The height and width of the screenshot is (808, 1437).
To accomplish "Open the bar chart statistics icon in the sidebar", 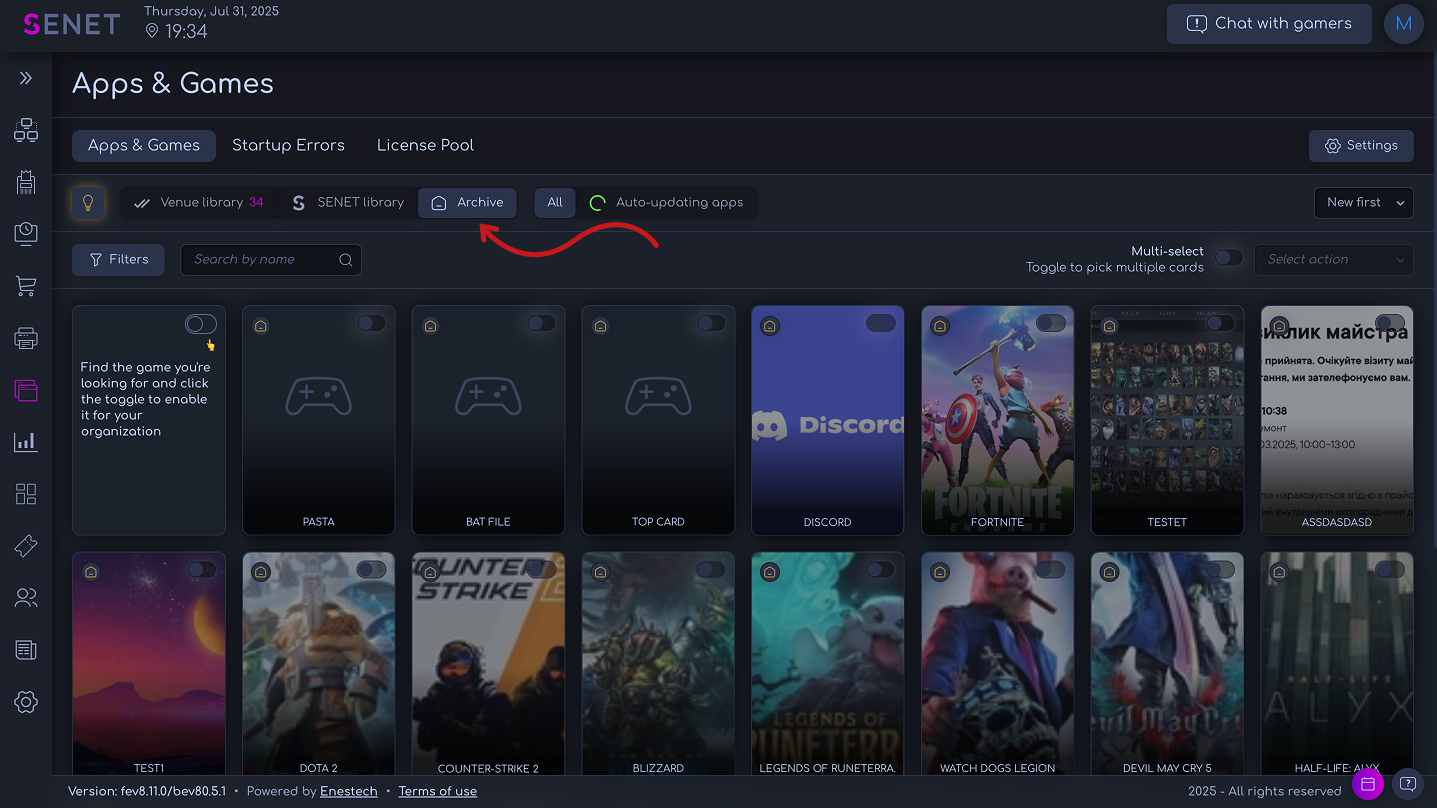I will 26,442.
